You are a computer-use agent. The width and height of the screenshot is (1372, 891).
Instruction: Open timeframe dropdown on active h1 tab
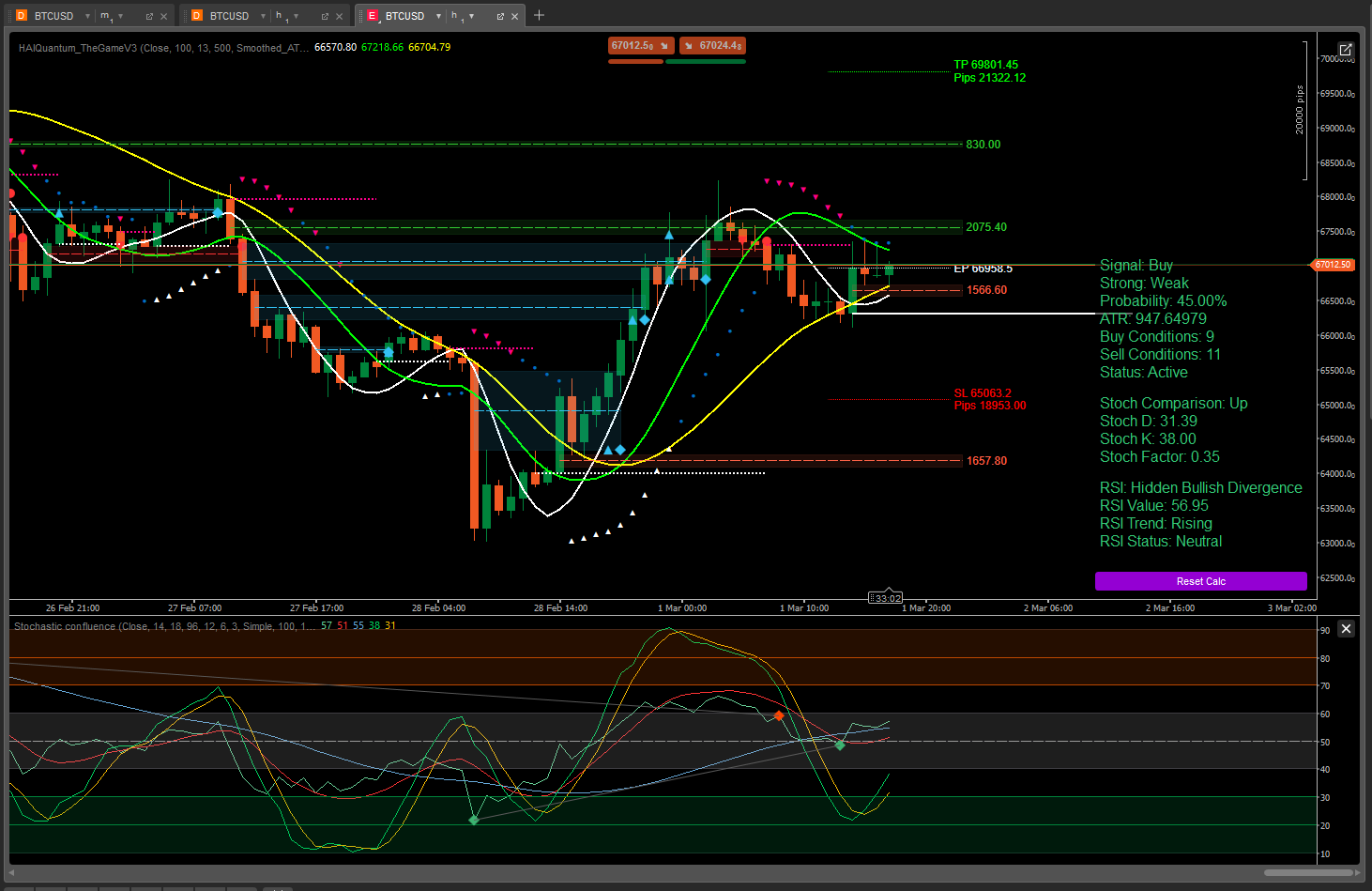point(471,16)
